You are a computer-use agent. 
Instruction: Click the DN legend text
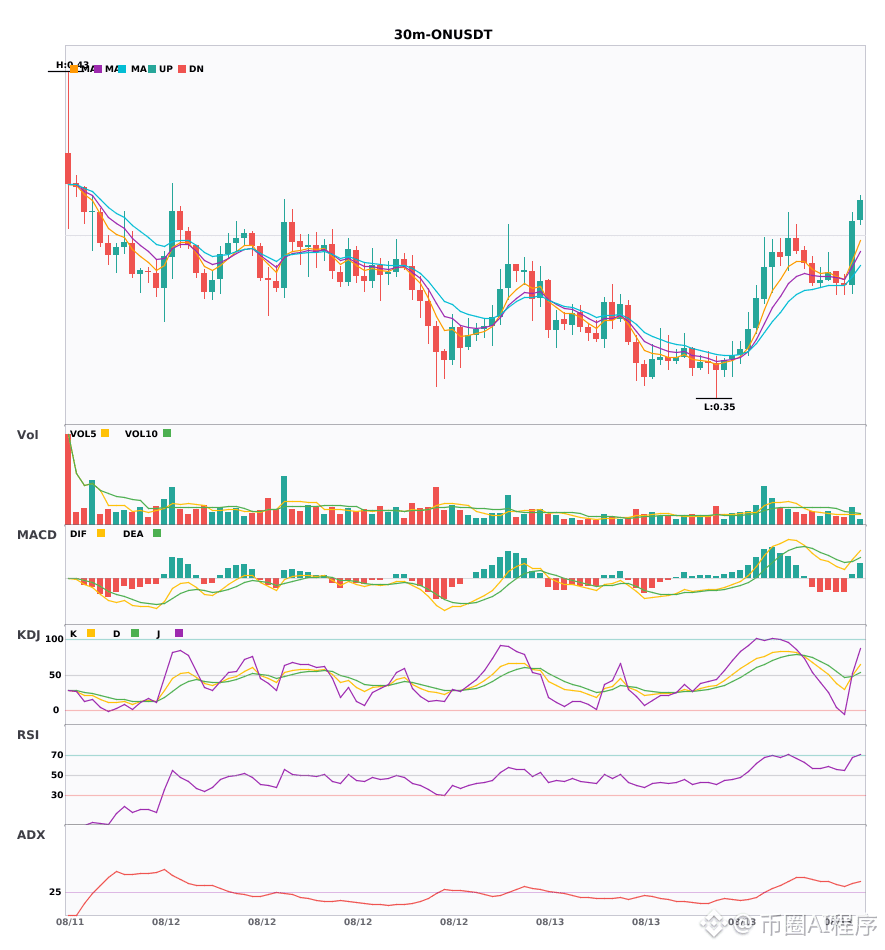tap(196, 69)
